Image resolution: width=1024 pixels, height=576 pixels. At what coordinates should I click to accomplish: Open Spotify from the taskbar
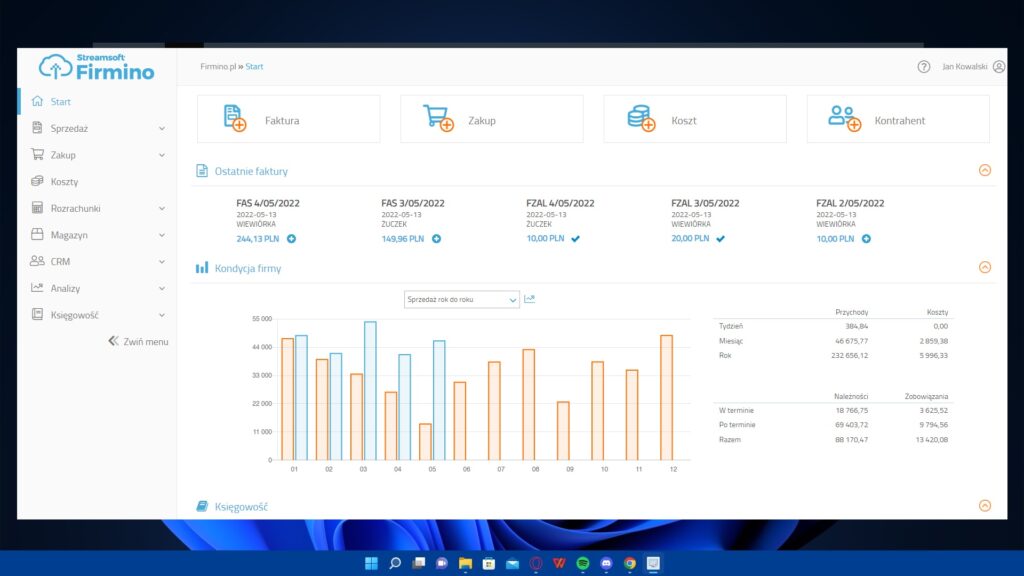point(583,563)
